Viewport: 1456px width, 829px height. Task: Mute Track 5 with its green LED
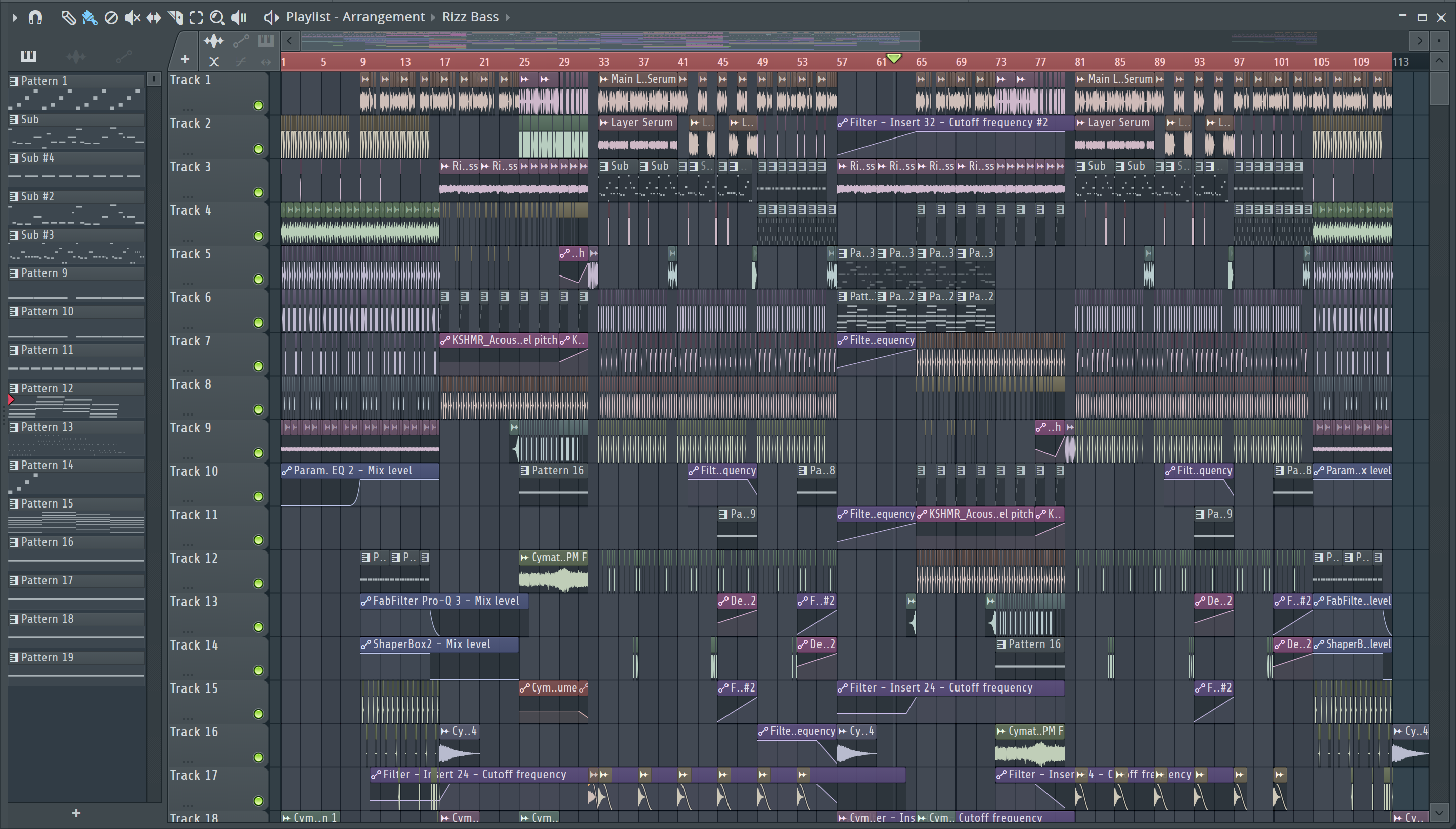coord(258,279)
